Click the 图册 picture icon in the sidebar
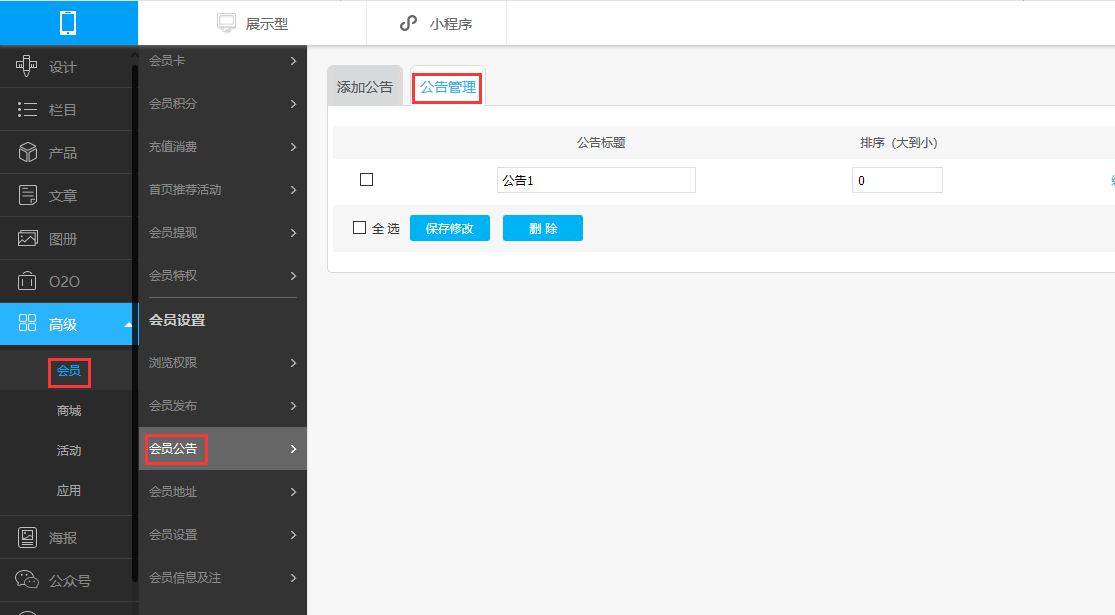The width and height of the screenshot is (1115, 615). click(27, 238)
